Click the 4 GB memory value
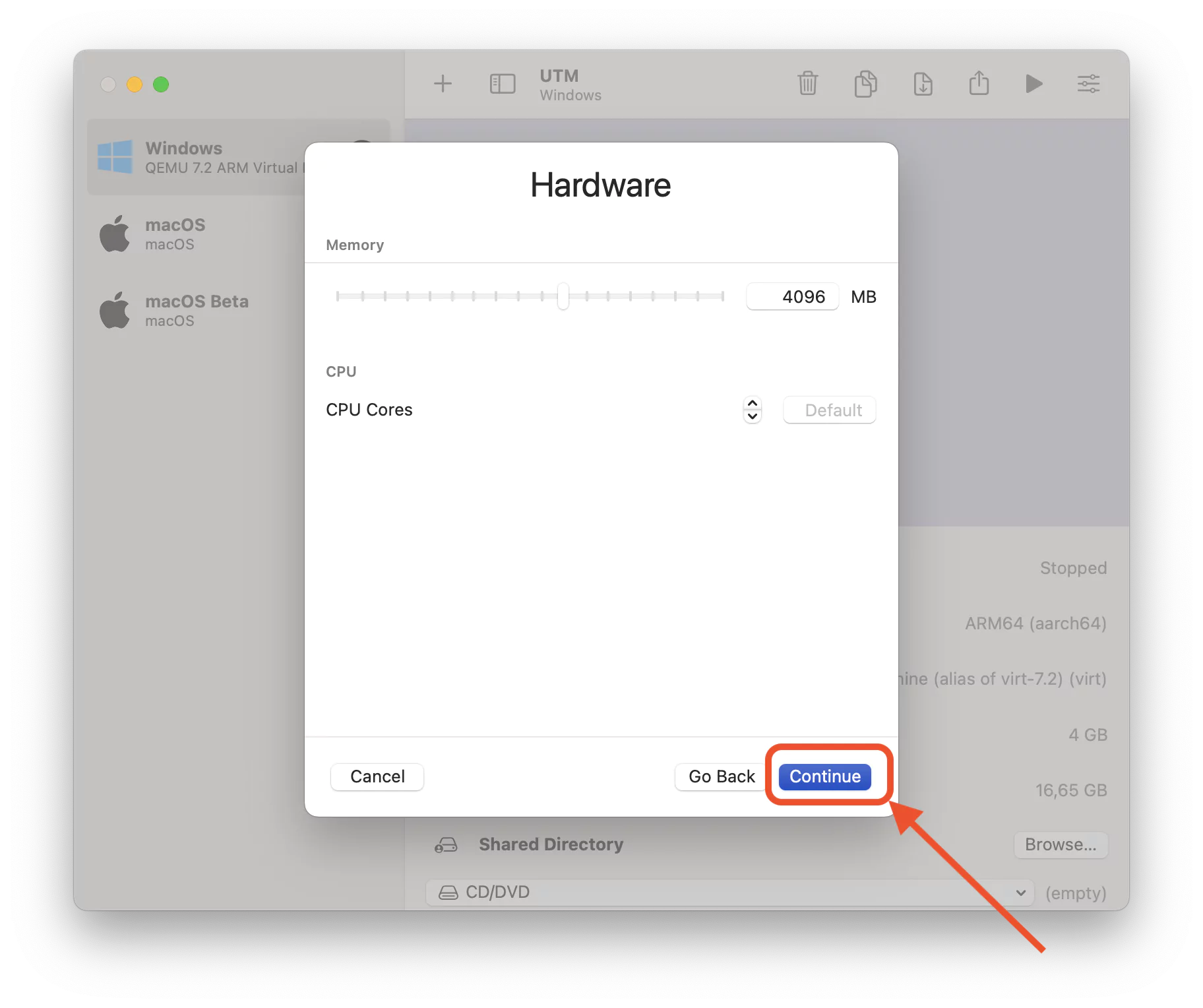 pyautogui.click(x=1088, y=735)
